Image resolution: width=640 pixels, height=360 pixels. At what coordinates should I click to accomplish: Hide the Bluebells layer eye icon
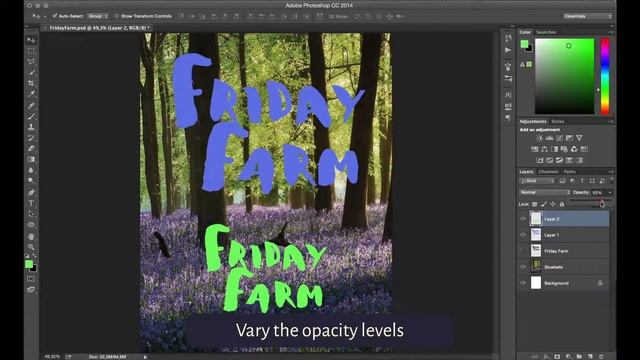pos(523,267)
